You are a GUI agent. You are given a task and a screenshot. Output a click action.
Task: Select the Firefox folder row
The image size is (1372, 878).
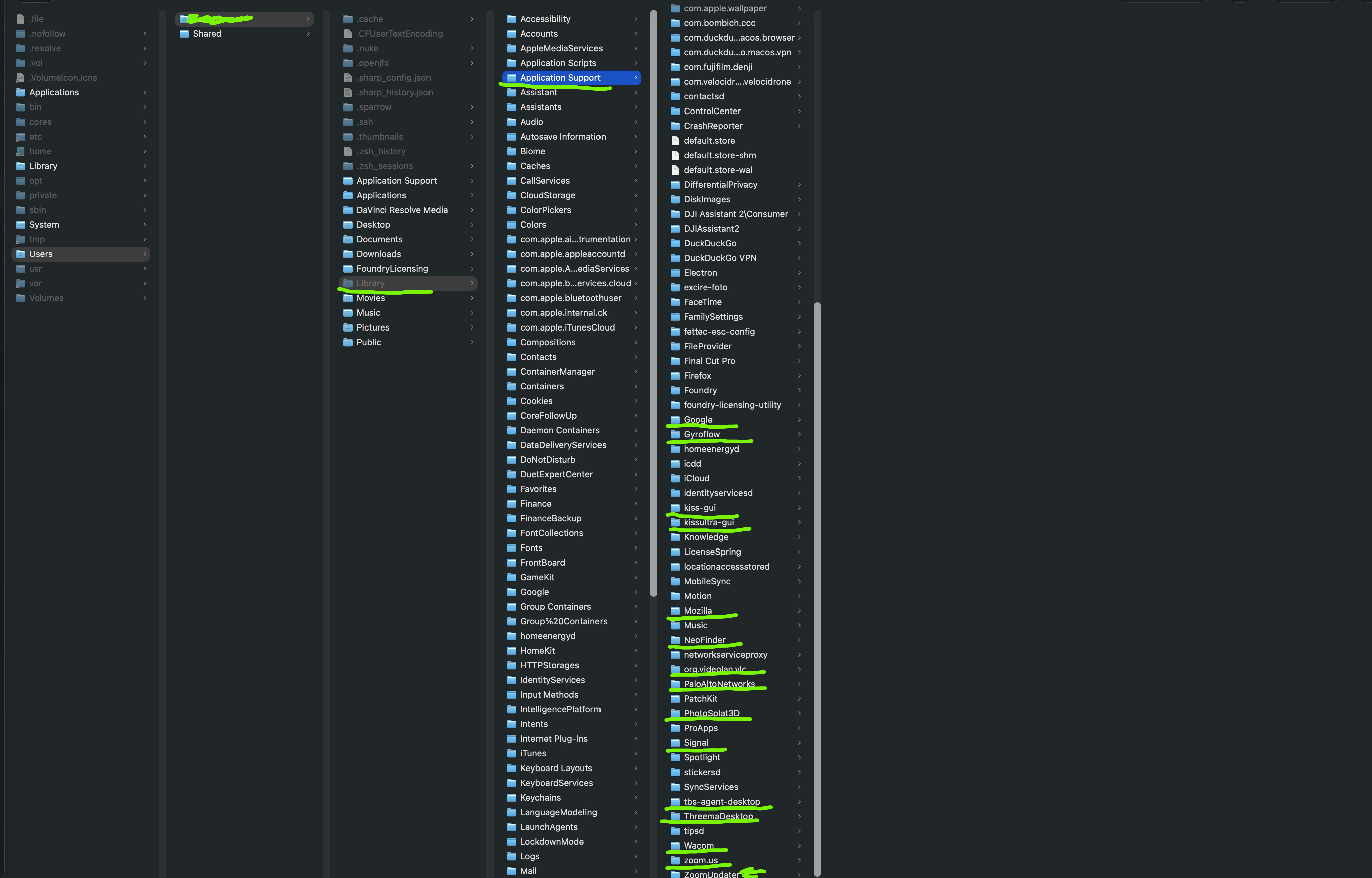coord(697,375)
